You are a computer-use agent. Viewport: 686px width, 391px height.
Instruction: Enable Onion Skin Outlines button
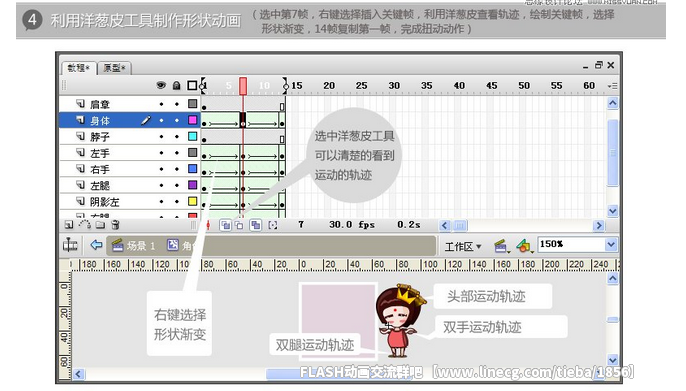[239, 225]
